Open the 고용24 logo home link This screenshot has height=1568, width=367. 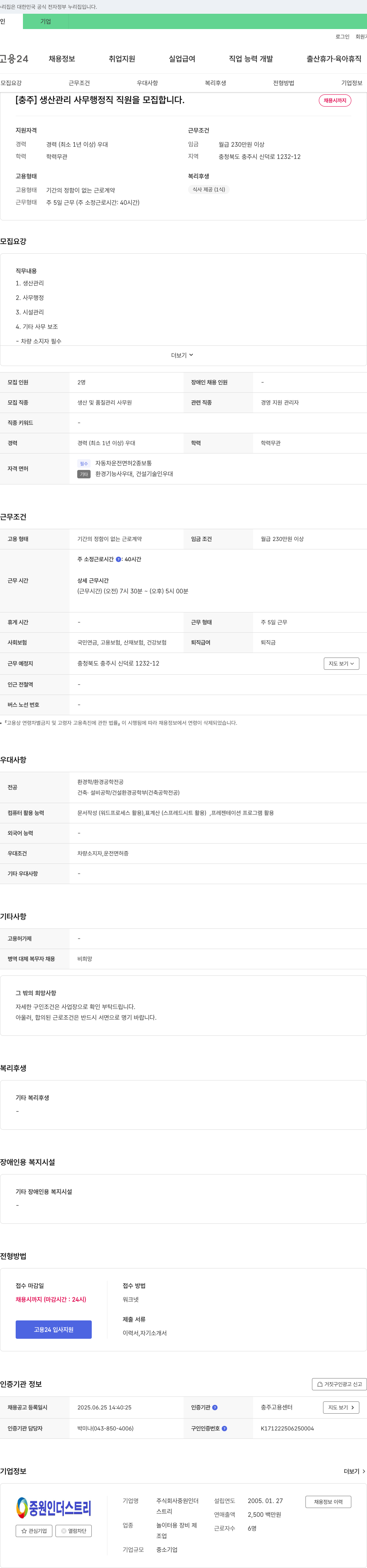[14, 59]
